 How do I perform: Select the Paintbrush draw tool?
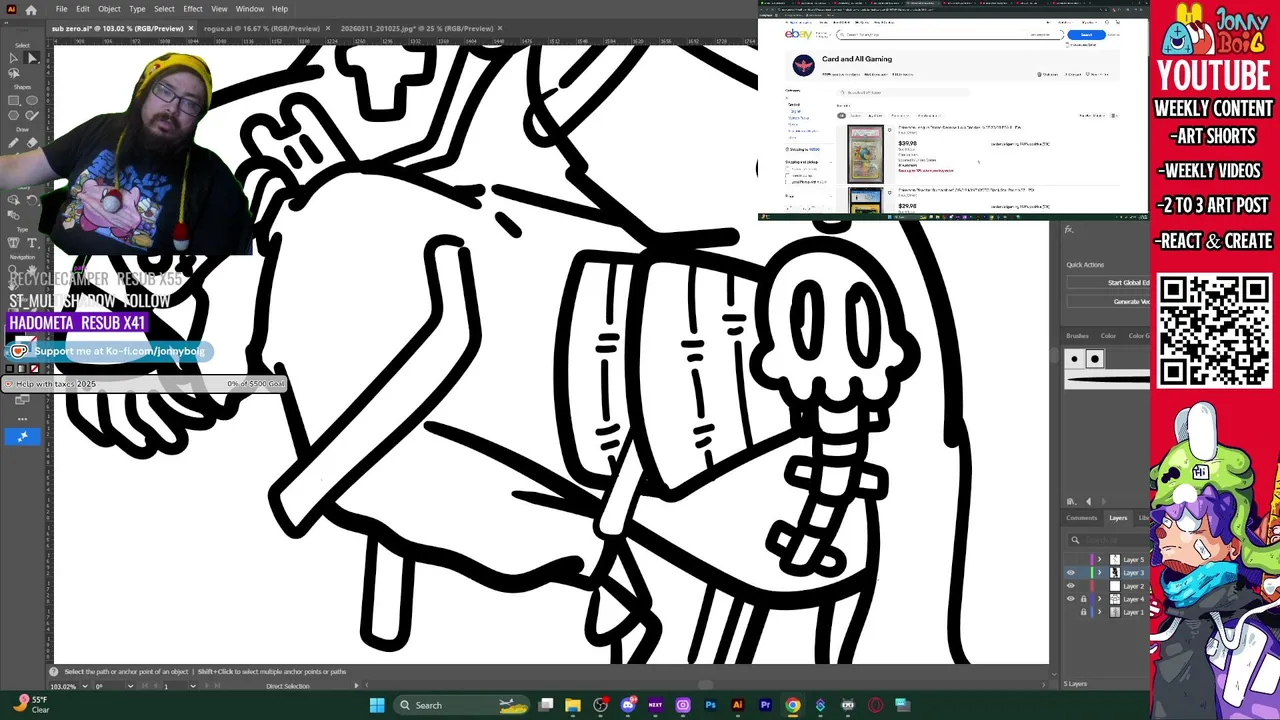(13, 143)
